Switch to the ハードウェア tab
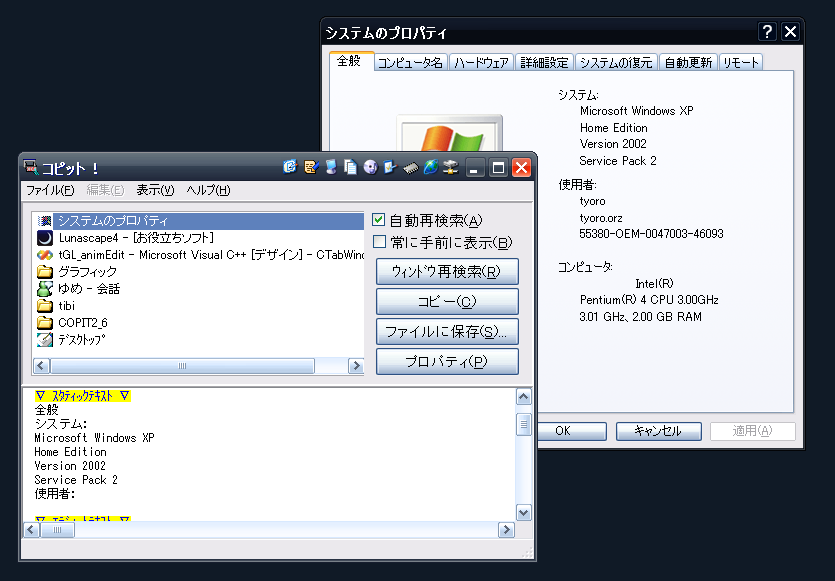The image size is (835, 581). point(481,62)
